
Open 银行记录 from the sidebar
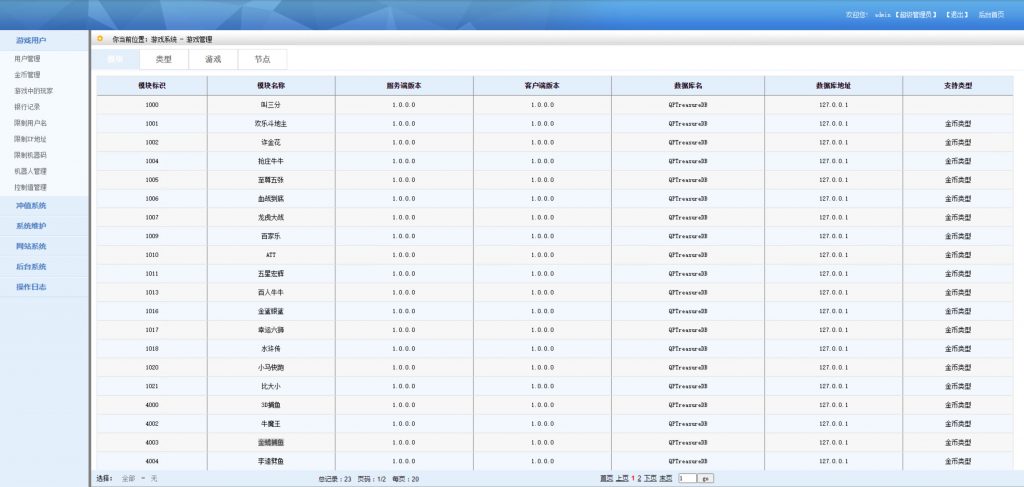point(27,107)
